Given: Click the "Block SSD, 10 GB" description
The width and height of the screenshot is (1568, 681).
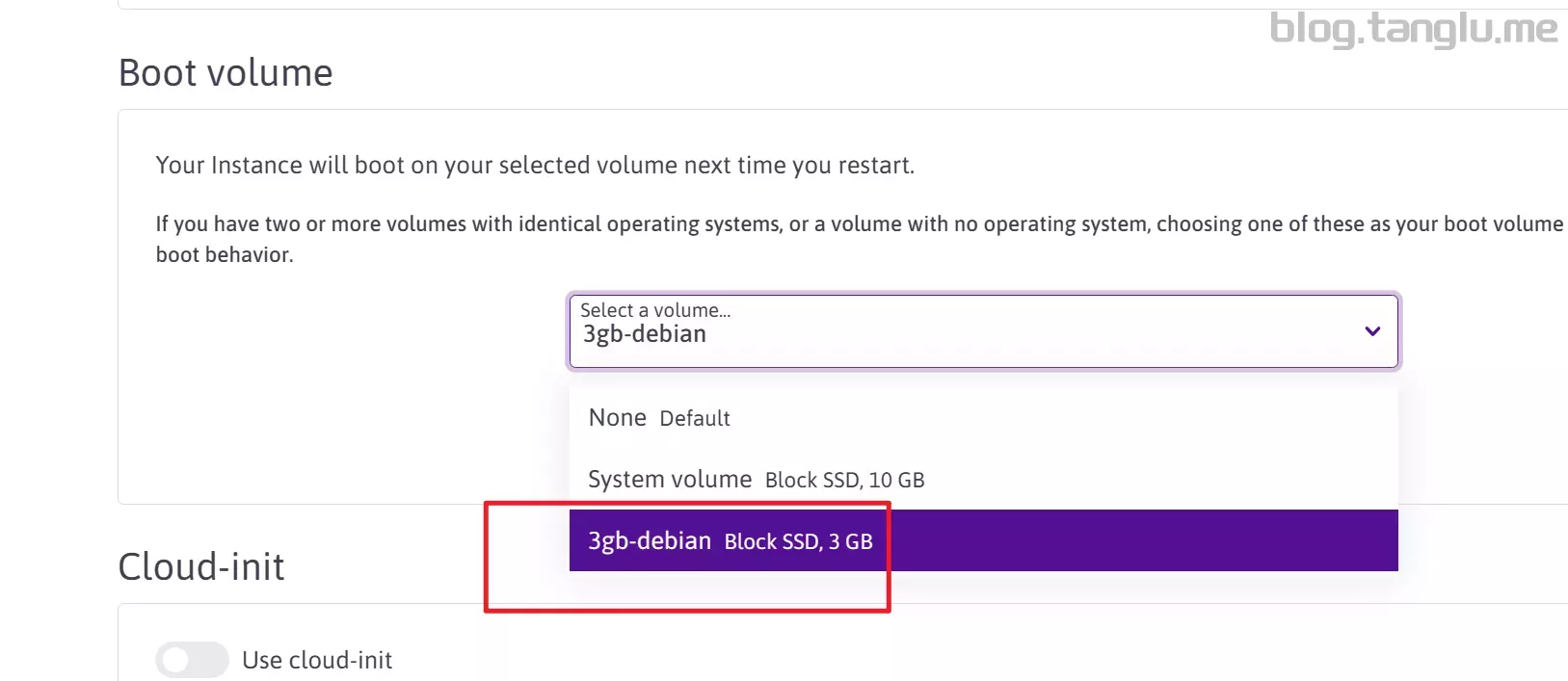Looking at the screenshot, I should [x=845, y=481].
